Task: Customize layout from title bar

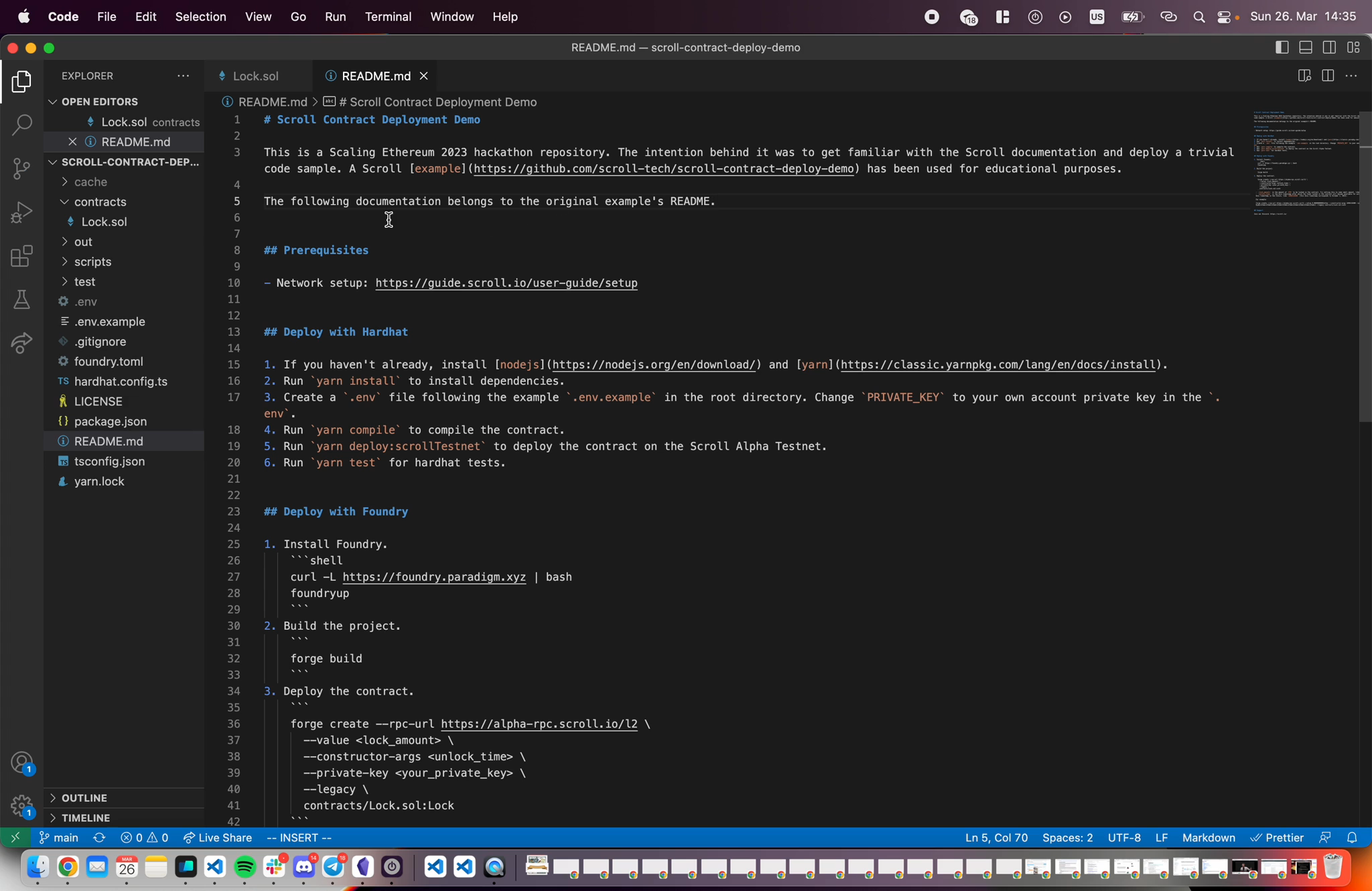Action: click(1353, 48)
